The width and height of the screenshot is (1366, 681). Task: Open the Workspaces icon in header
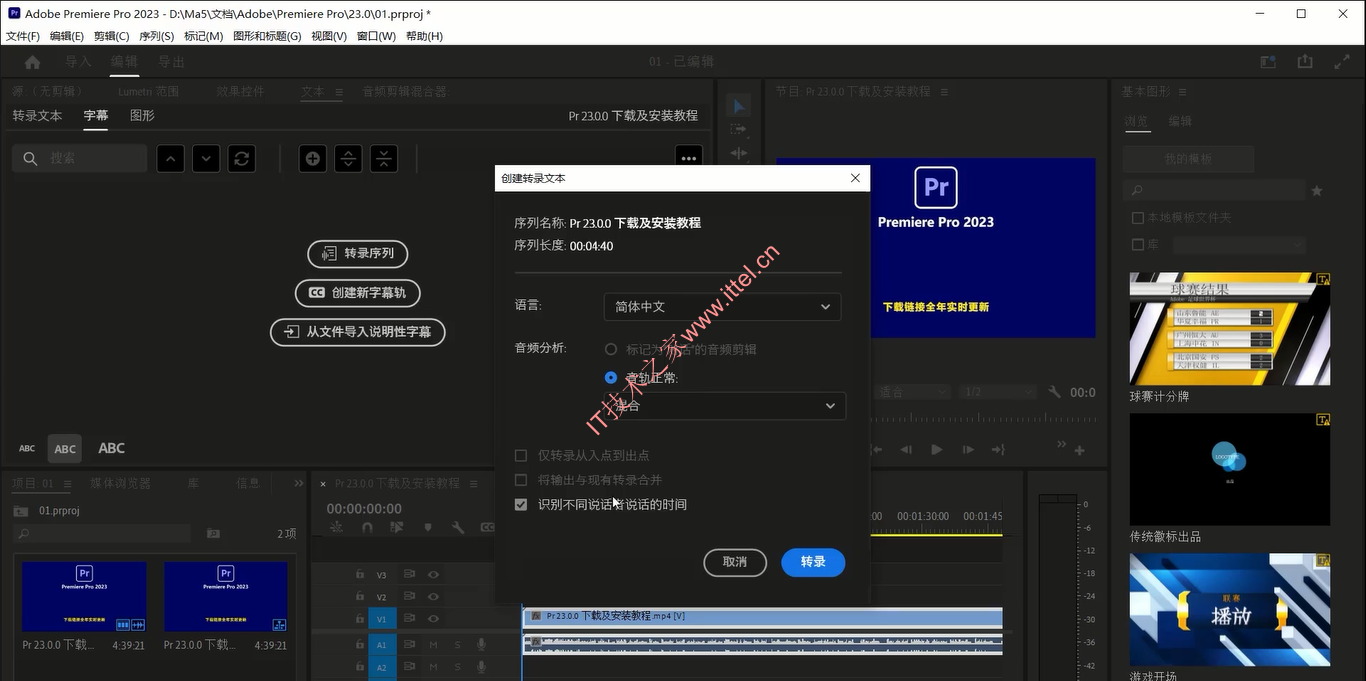(1269, 62)
